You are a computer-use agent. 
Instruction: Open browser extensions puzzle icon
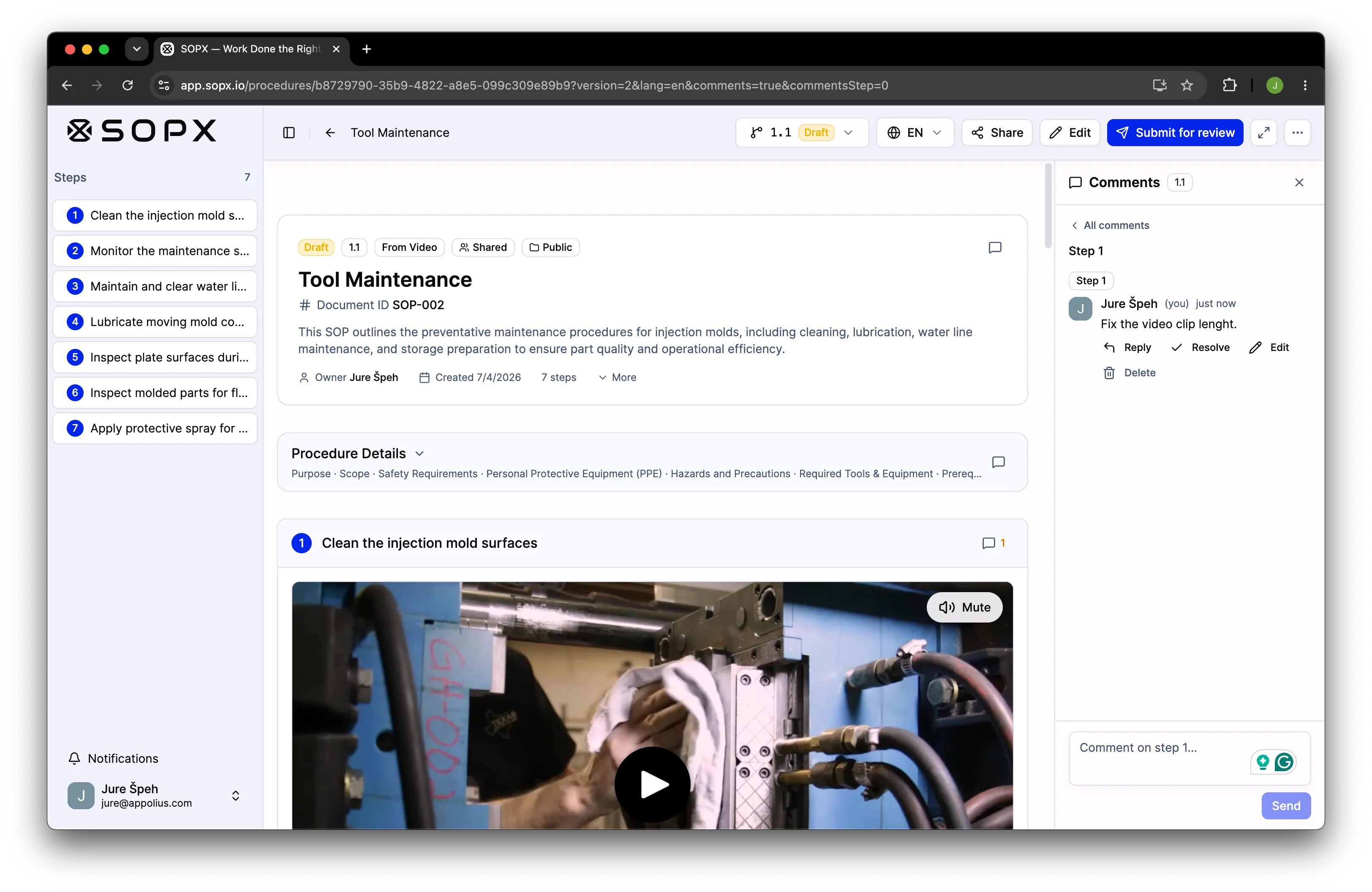pos(1229,85)
